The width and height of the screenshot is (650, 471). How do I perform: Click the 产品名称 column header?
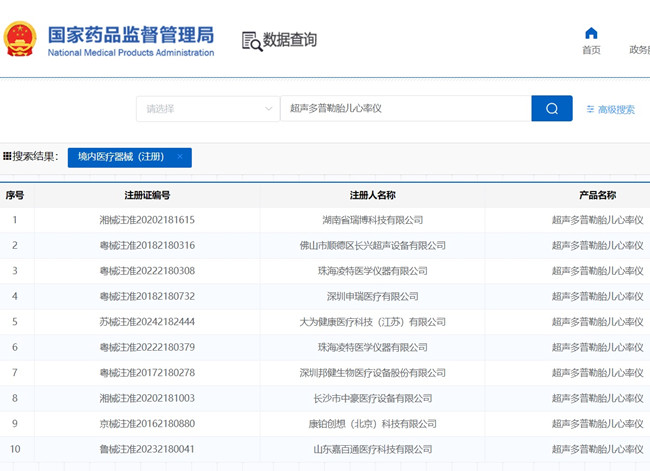pyautogui.click(x=597, y=195)
